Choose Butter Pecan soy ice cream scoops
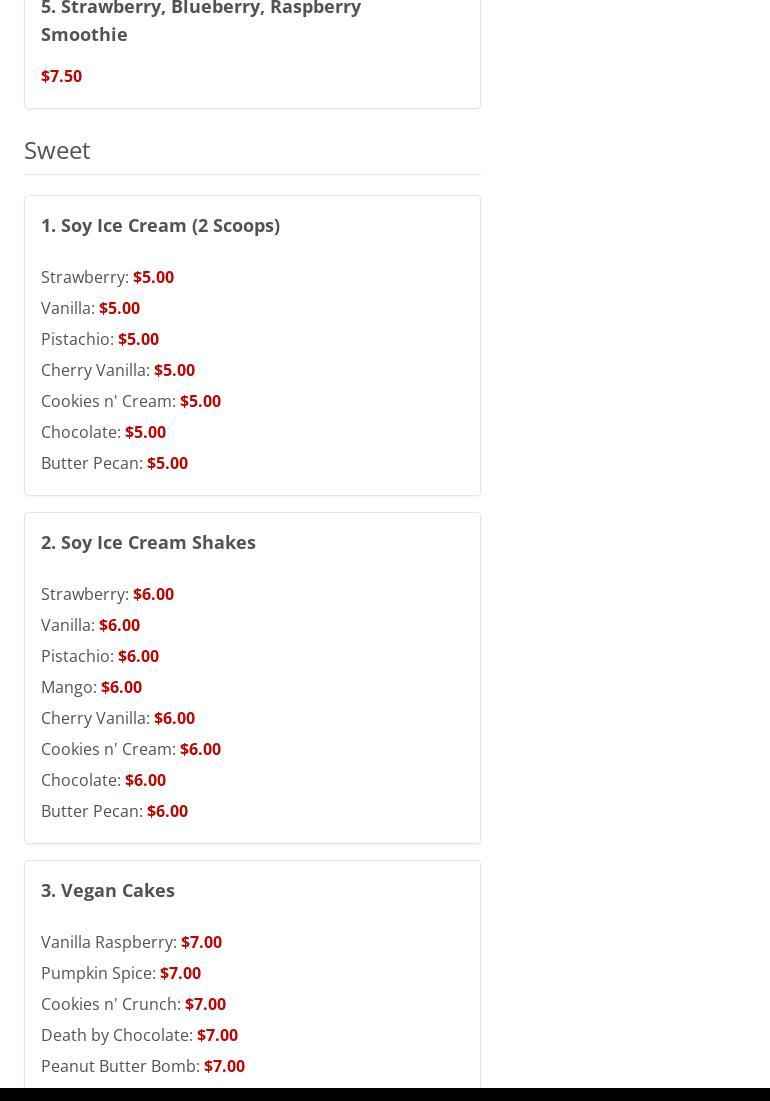770x1101 pixels. click(114, 463)
